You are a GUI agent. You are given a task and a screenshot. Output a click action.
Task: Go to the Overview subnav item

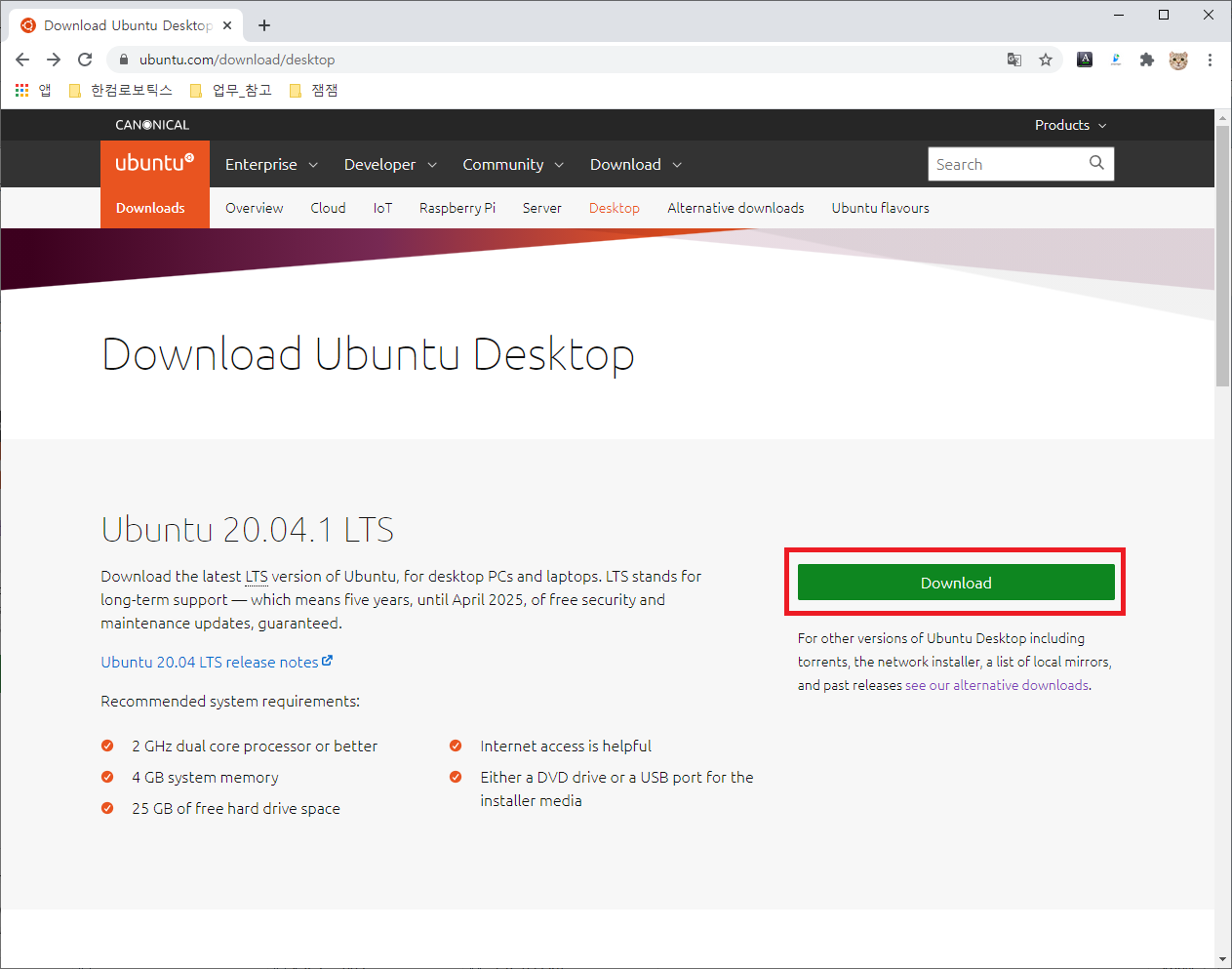255,208
